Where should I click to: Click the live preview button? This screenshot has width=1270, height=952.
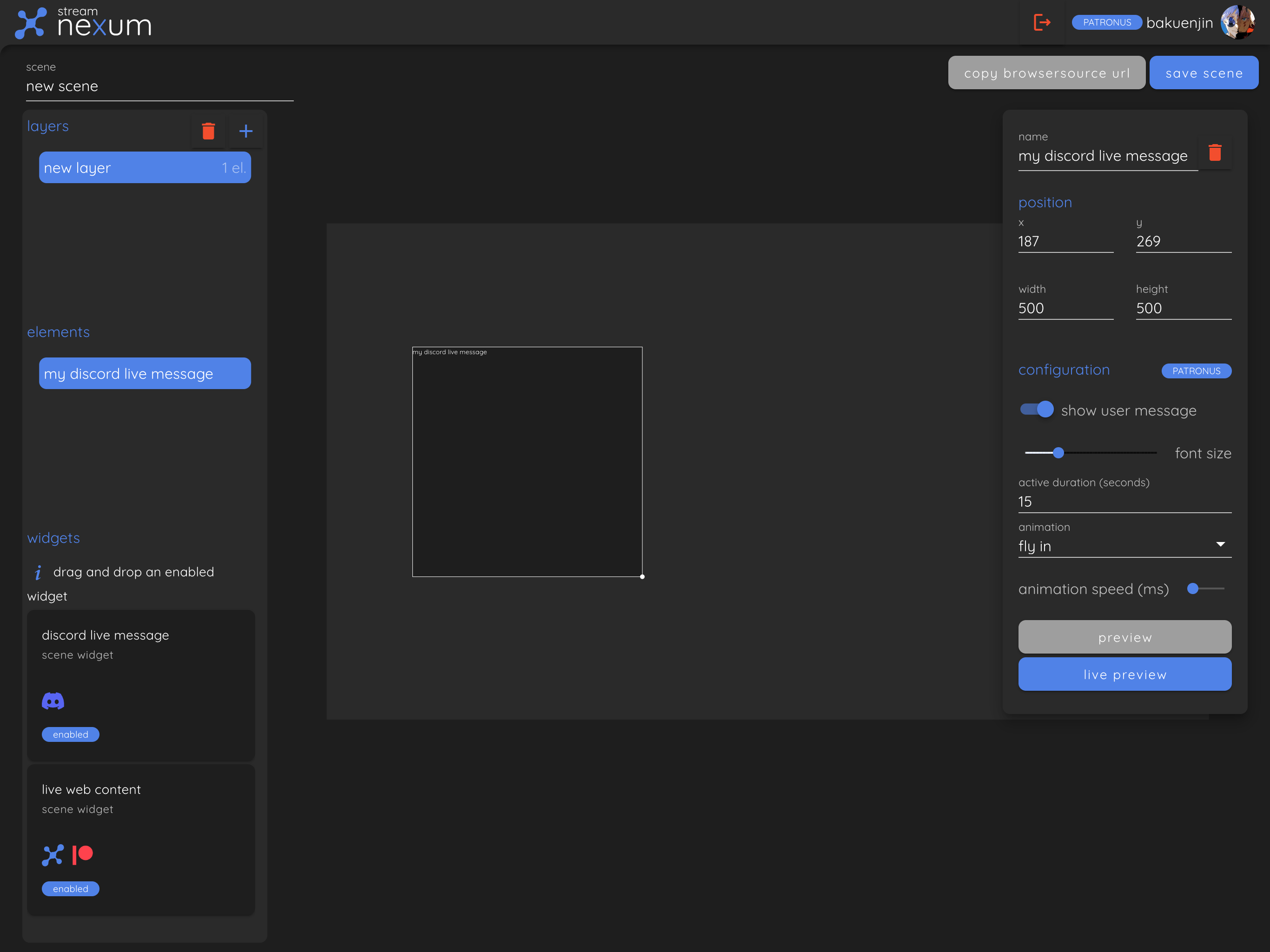pyautogui.click(x=1124, y=674)
